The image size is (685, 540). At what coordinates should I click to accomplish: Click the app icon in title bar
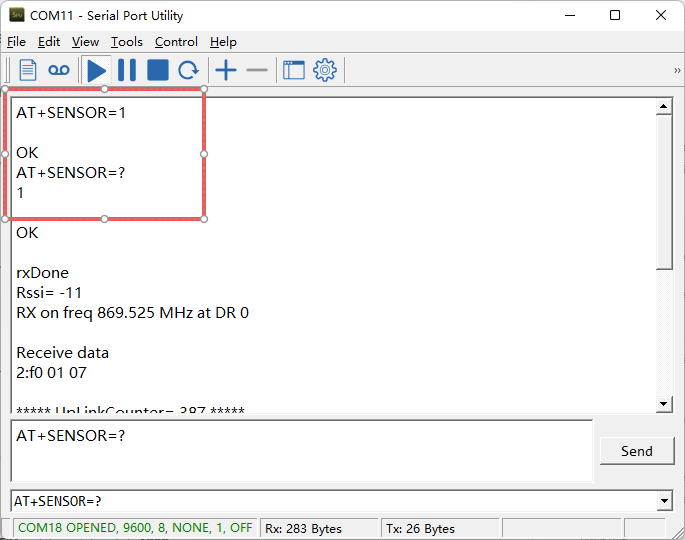[x=17, y=15]
